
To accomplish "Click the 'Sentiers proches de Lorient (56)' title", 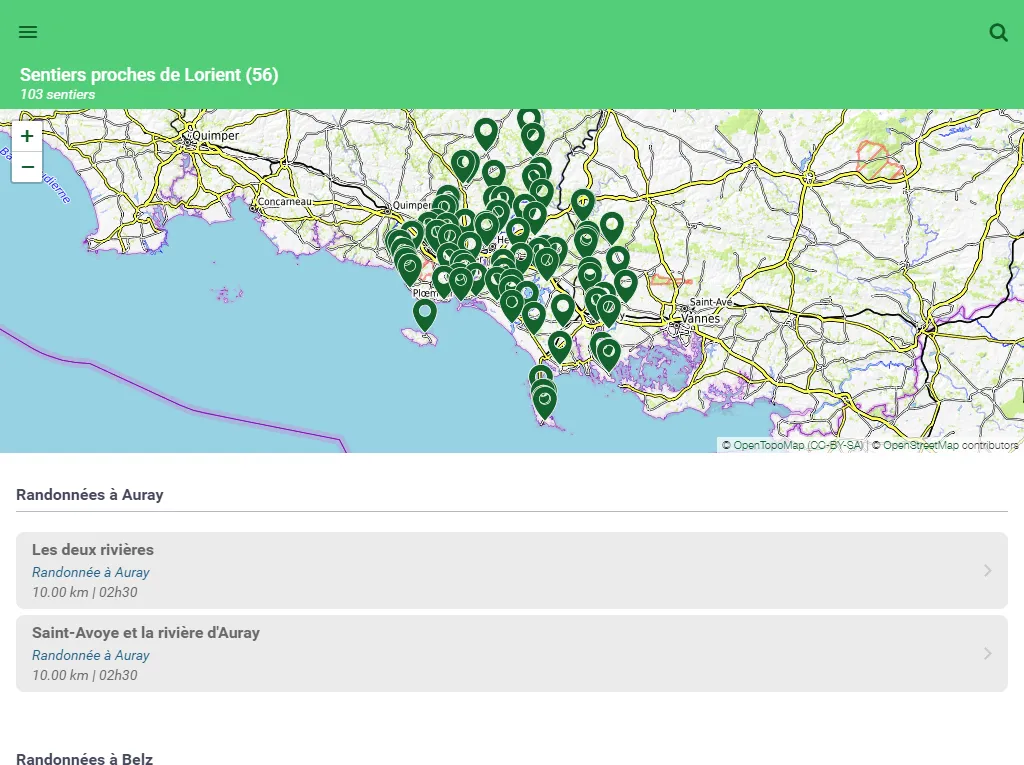I will point(149,75).
